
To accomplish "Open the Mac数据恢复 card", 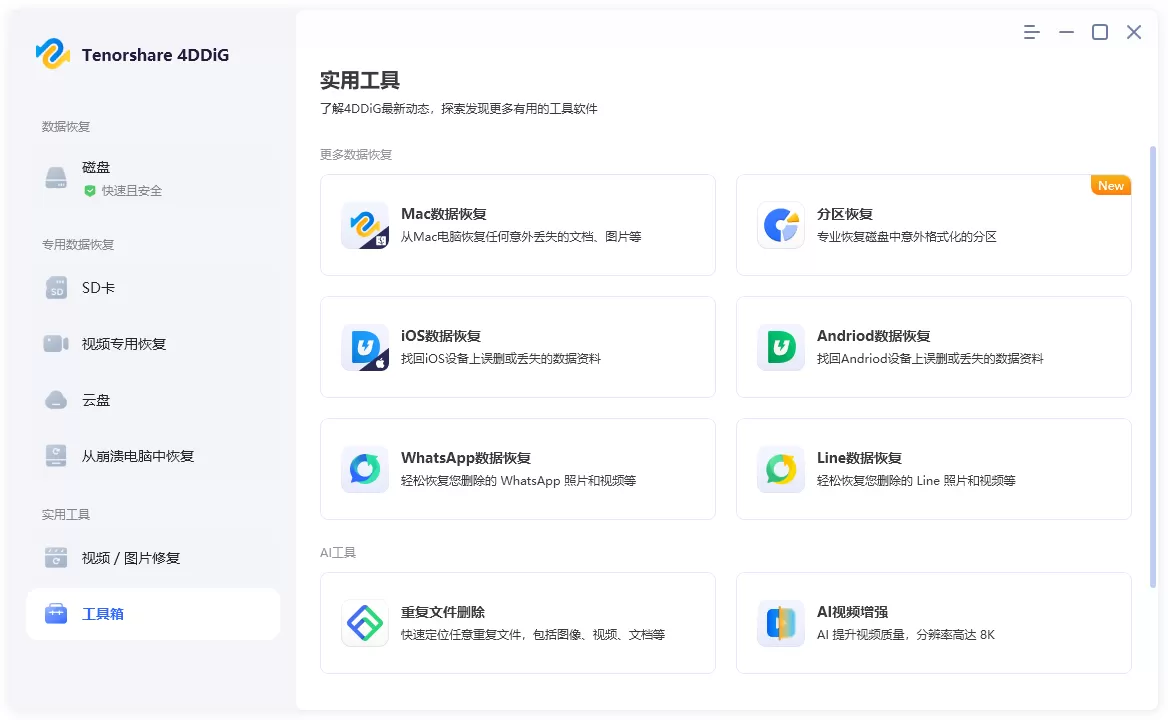I will [x=517, y=224].
